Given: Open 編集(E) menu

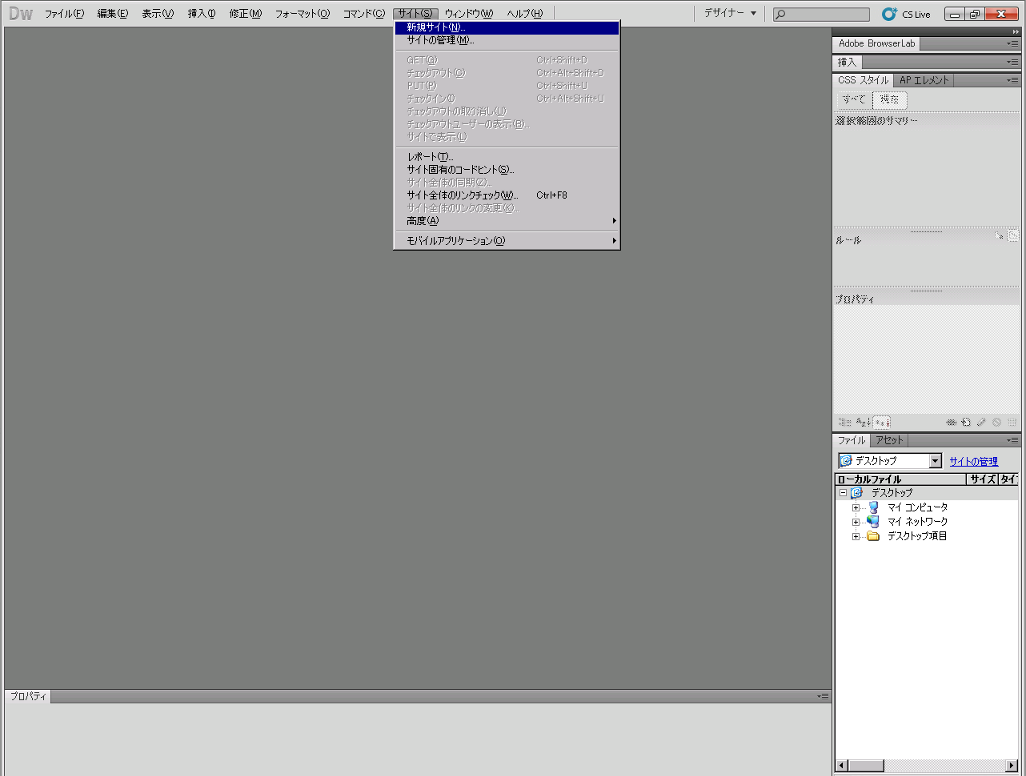Looking at the screenshot, I should coord(113,14).
